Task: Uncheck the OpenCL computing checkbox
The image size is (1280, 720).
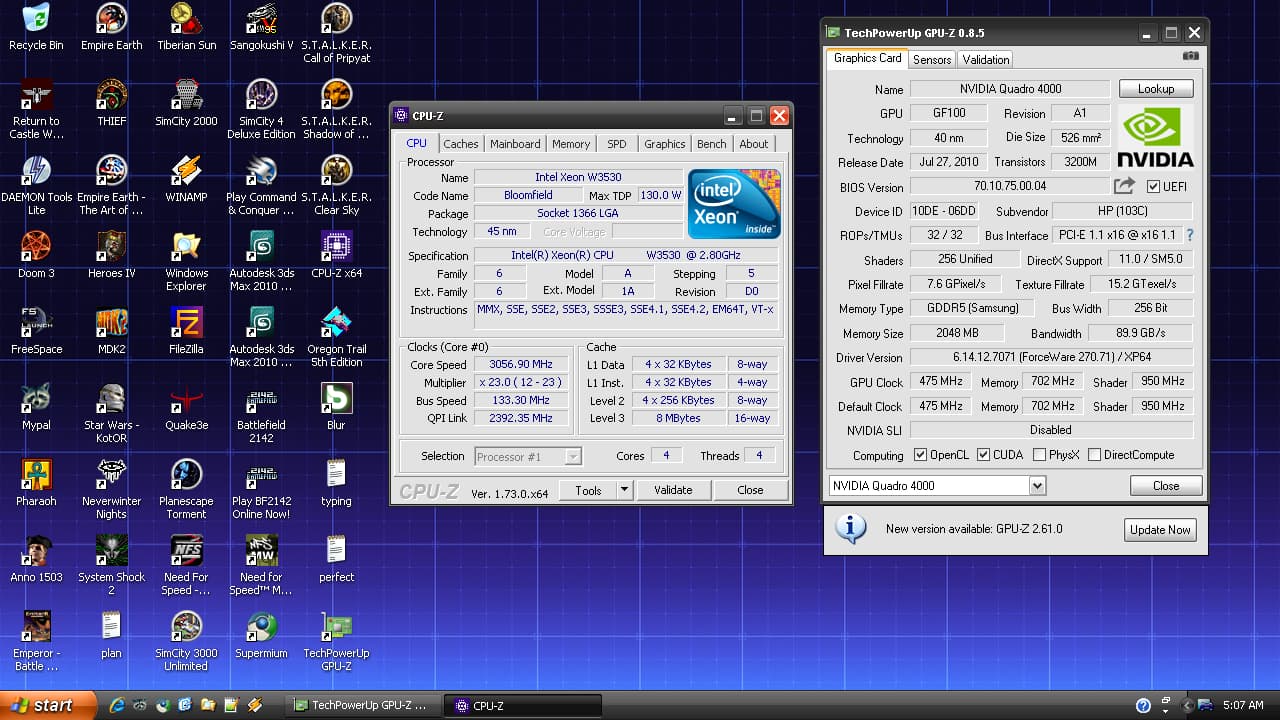Action: pos(920,455)
